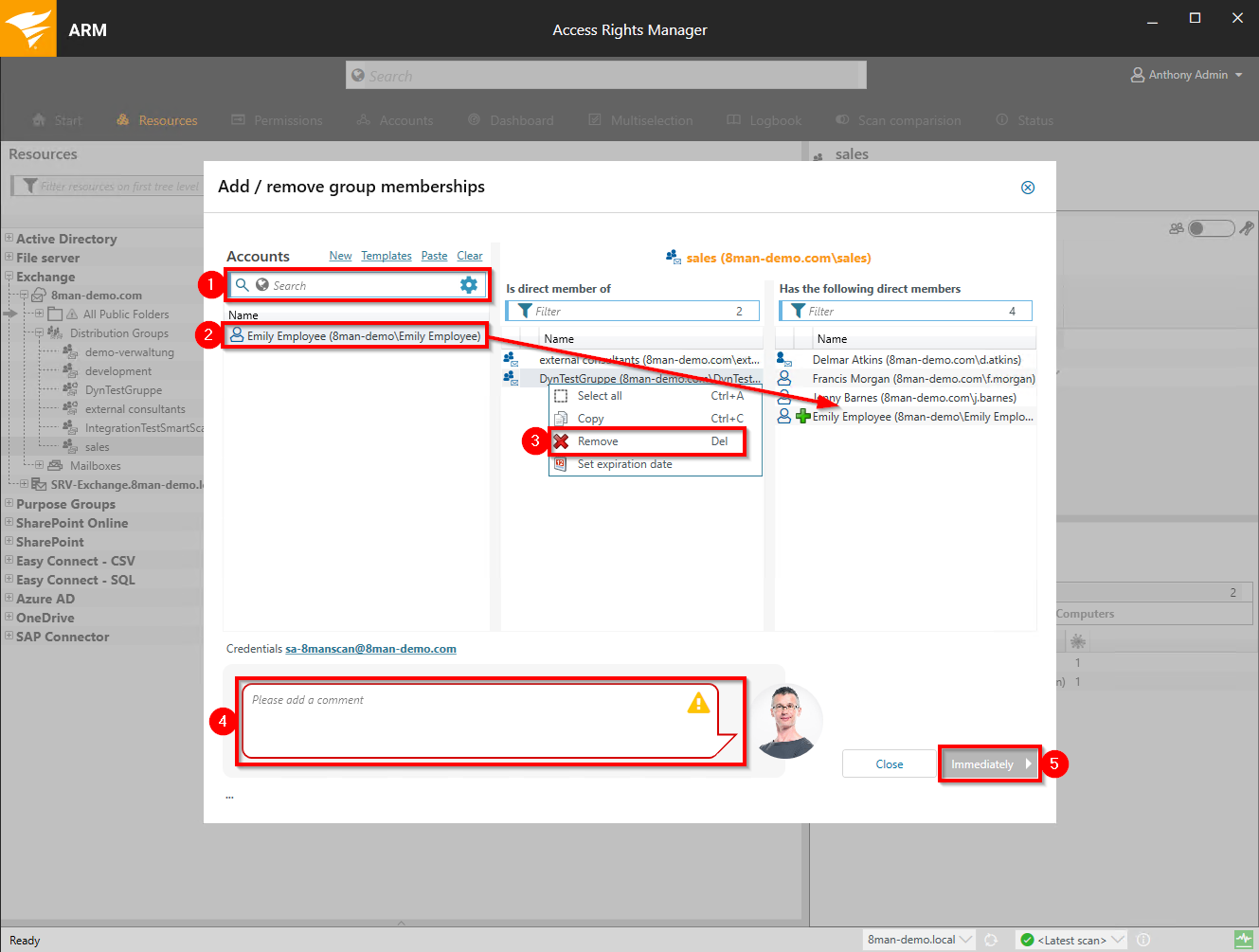Select 'Copy' in the context menu

tap(590, 419)
